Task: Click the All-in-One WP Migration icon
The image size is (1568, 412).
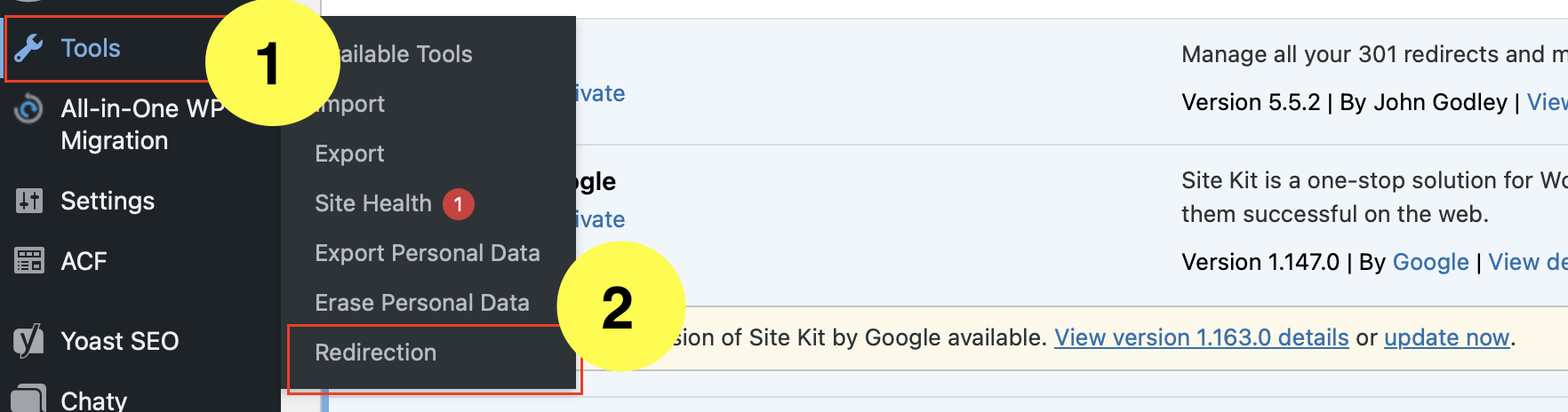Action: coord(28,109)
